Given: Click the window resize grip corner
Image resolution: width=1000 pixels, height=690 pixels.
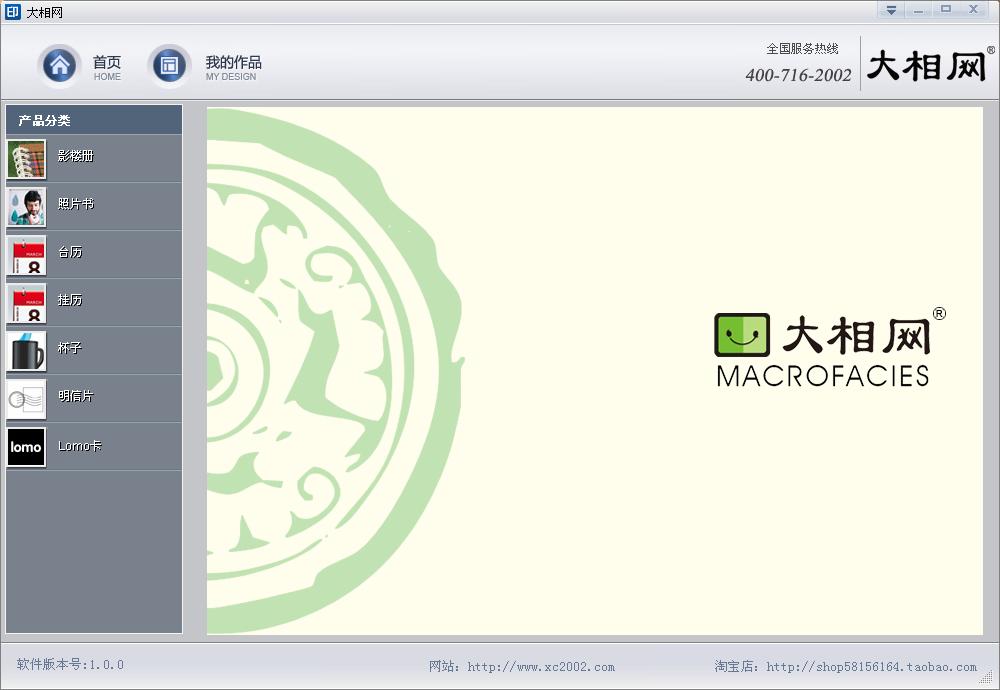Looking at the screenshot, I should tap(987, 677).
